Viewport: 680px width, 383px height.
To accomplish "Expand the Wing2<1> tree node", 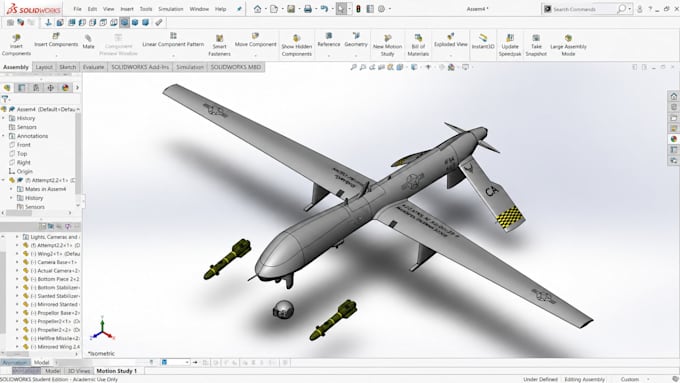I will coord(17,253).
